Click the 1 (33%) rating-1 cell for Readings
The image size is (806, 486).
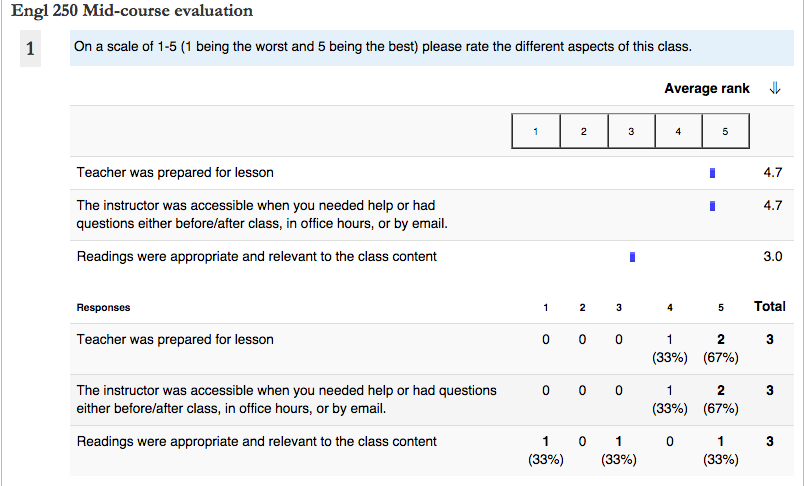coord(545,451)
